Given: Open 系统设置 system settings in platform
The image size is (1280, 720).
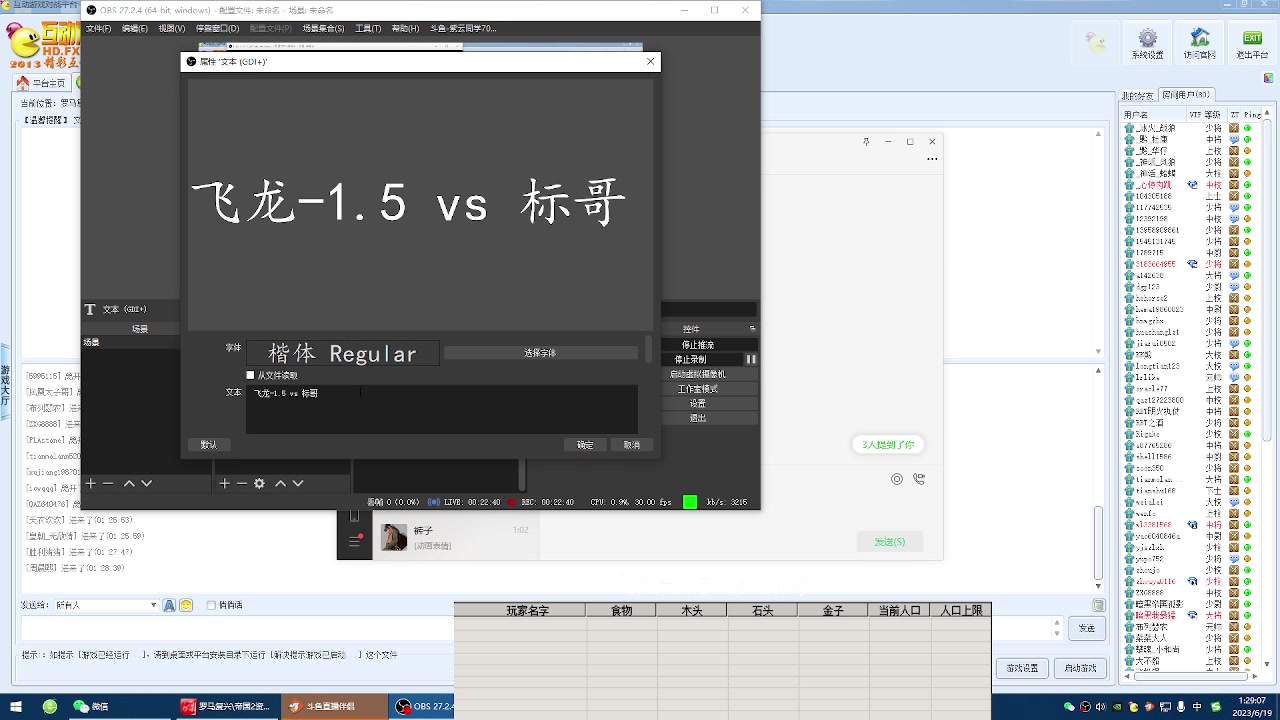Looking at the screenshot, I should pos(1148,44).
